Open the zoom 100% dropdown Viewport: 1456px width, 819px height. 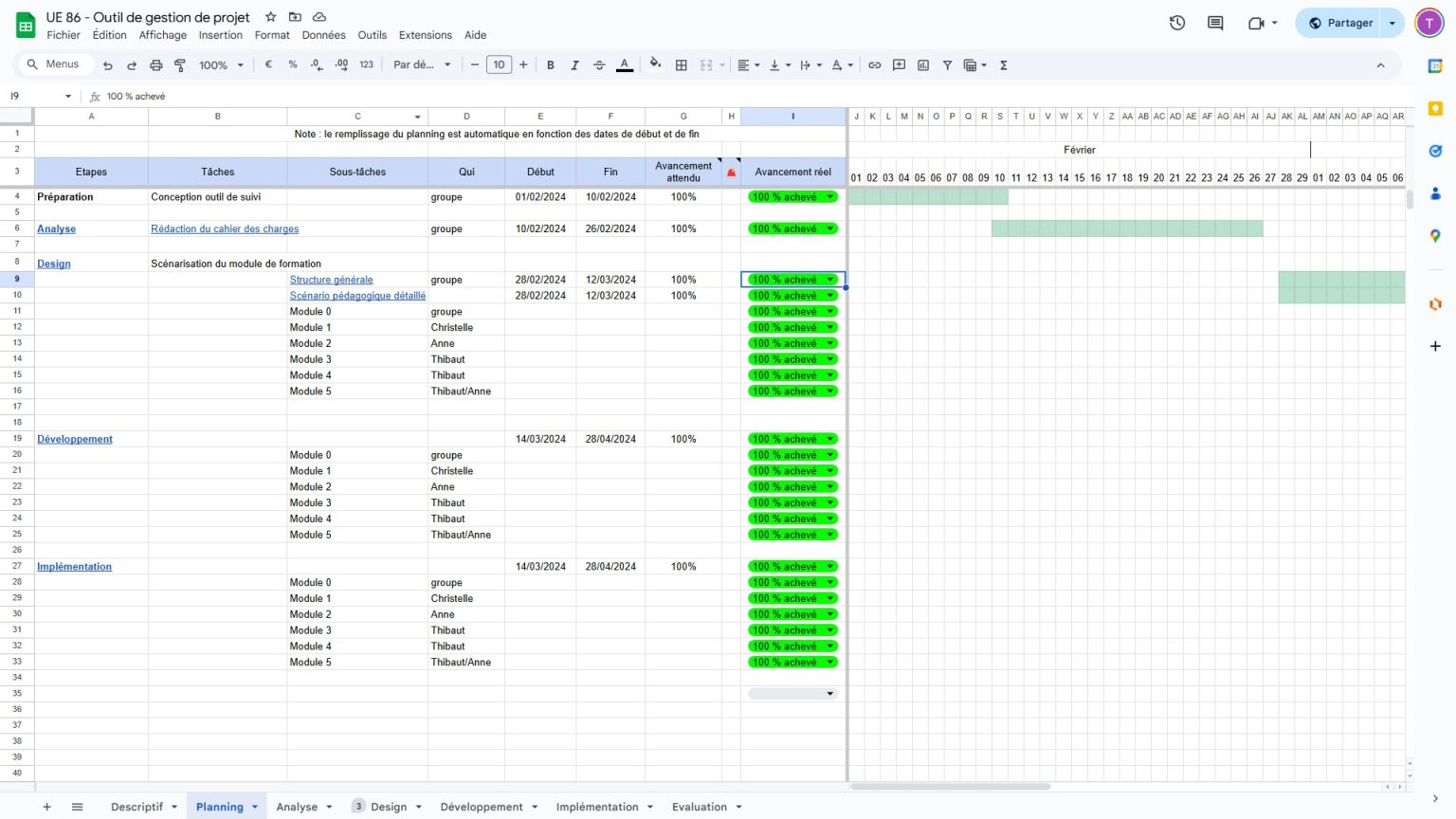[x=221, y=65]
